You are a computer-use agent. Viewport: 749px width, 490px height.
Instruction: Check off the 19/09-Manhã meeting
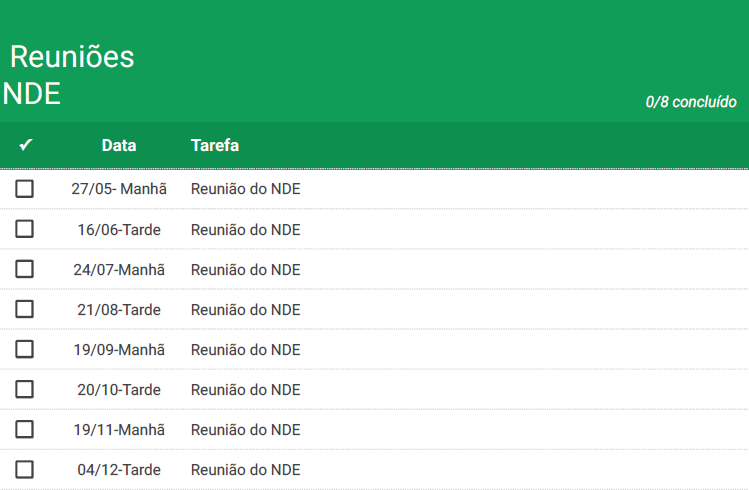(24, 349)
